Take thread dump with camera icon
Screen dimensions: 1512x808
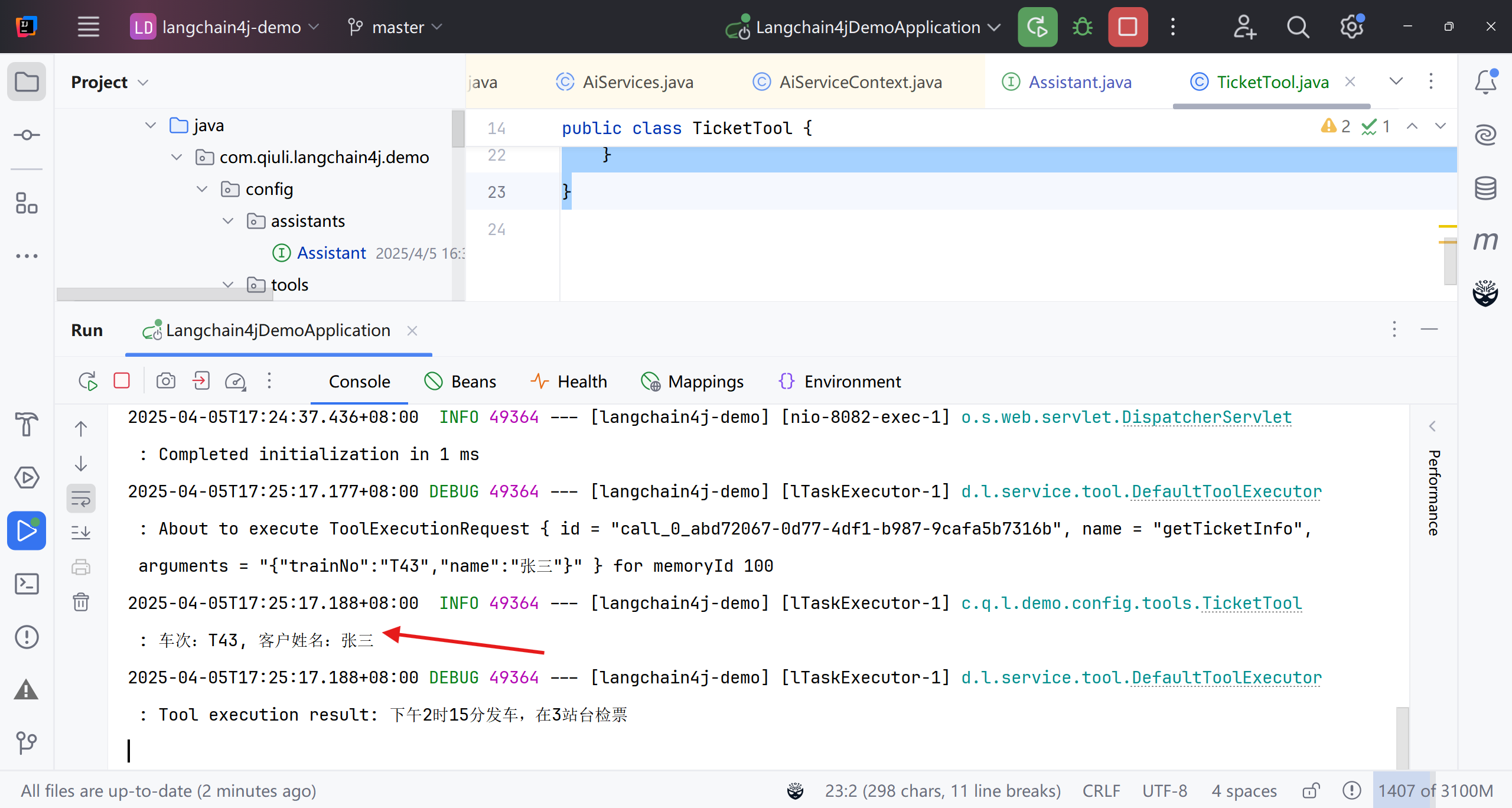[165, 381]
